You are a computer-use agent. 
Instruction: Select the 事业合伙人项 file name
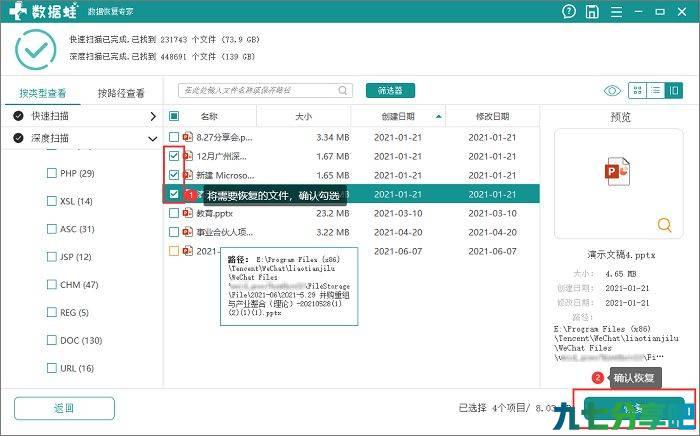coord(225,232)
